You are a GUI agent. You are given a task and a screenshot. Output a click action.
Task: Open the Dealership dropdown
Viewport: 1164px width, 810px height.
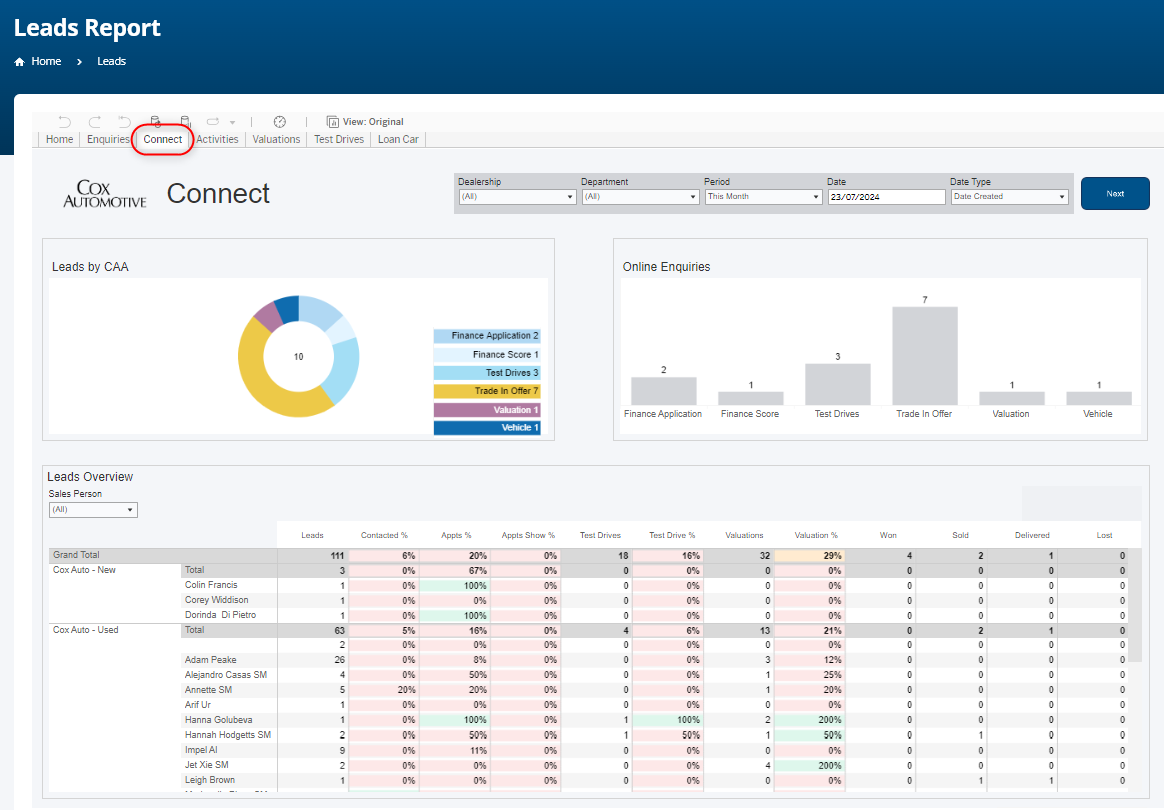pos(517,197)
